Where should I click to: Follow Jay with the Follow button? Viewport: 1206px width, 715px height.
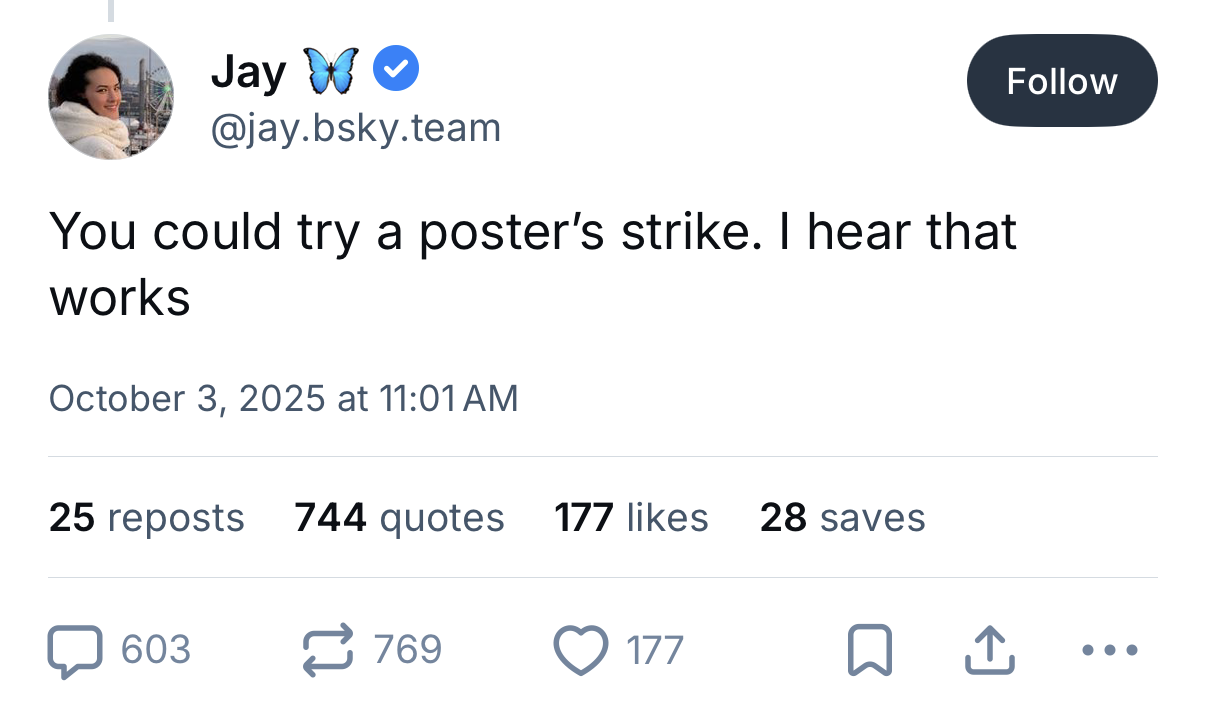click(x=1061, y=81)
